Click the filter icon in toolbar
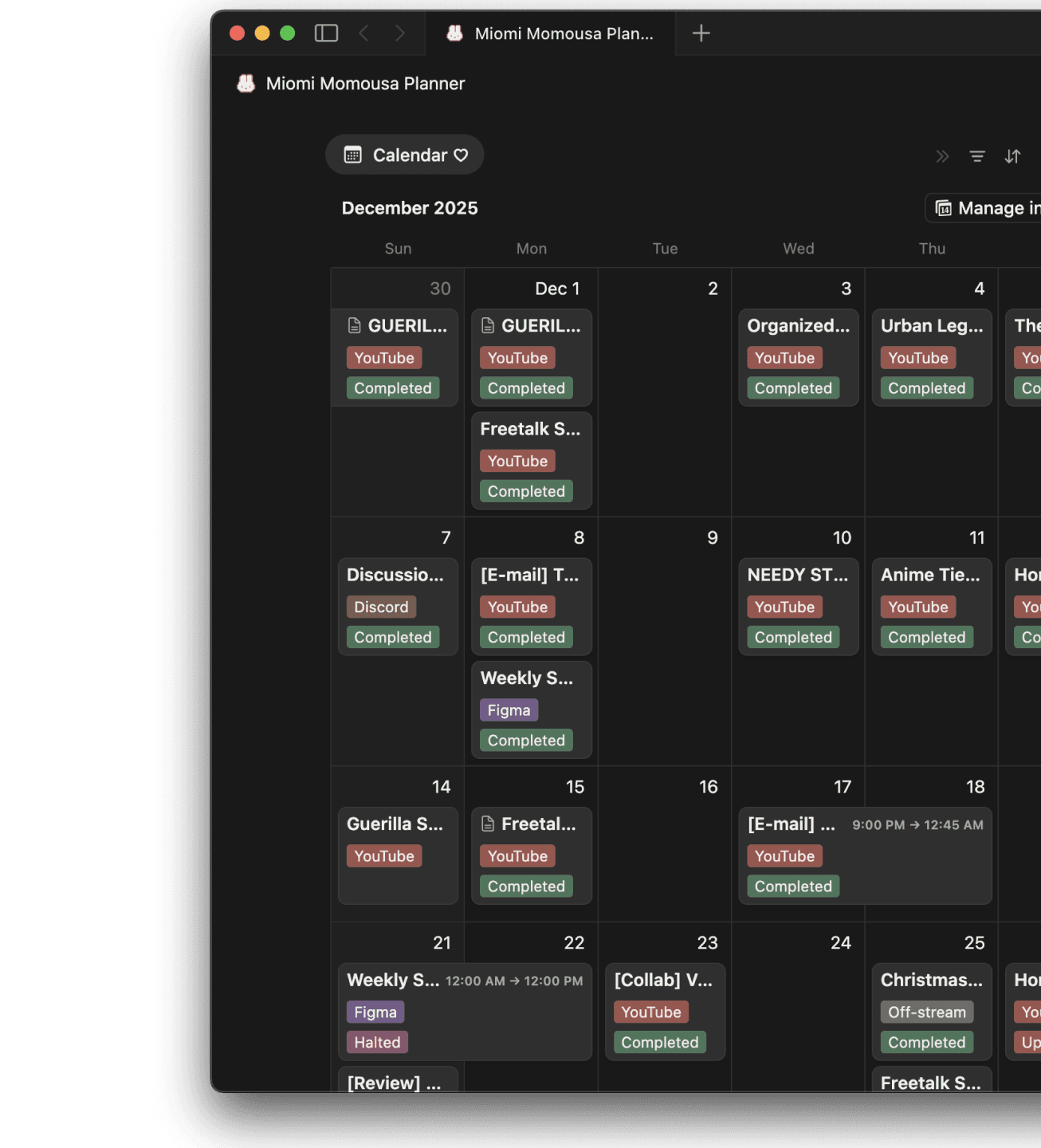 976,156
